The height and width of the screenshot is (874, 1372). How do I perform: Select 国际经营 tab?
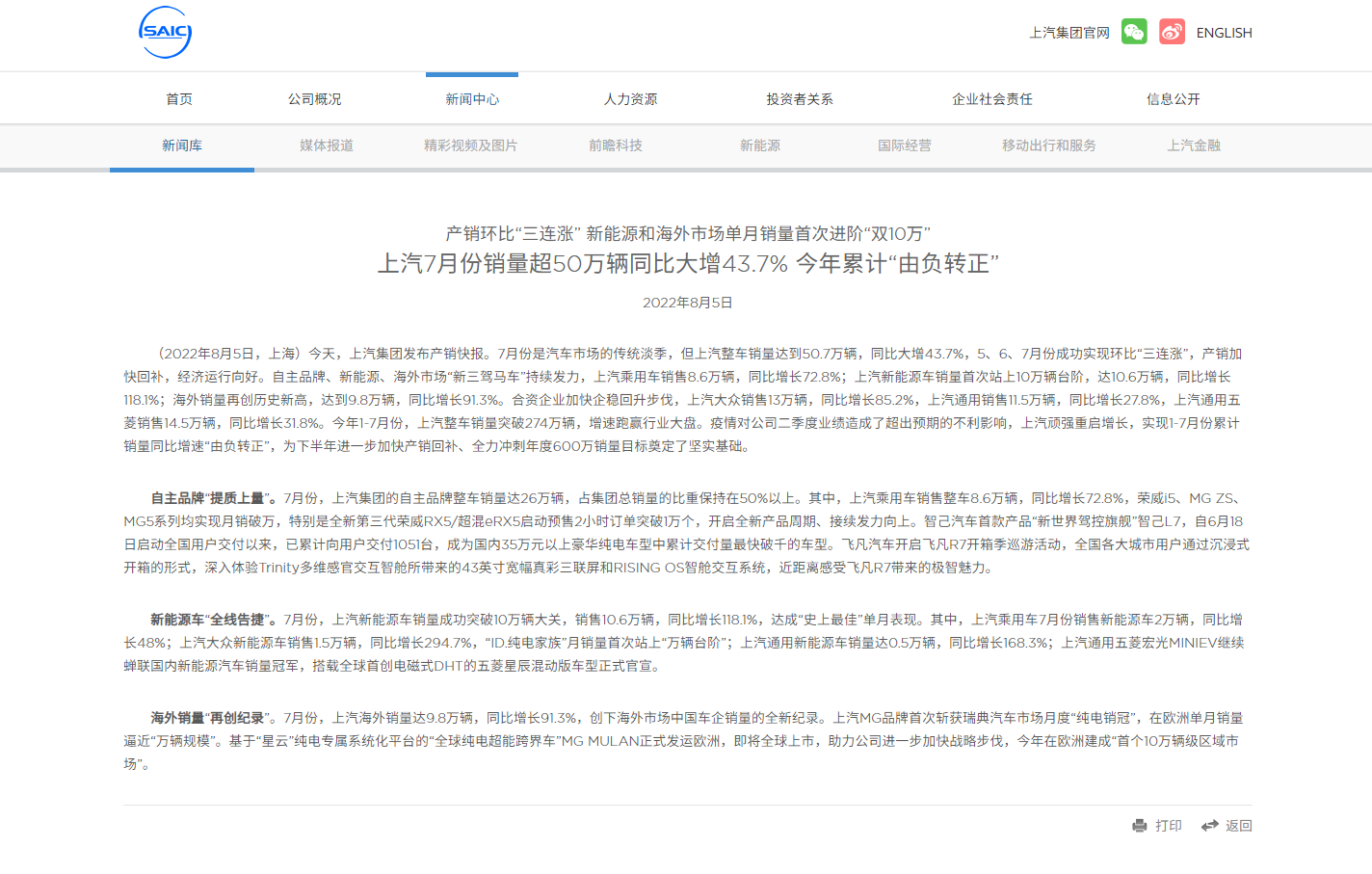(x=905, y=146)
